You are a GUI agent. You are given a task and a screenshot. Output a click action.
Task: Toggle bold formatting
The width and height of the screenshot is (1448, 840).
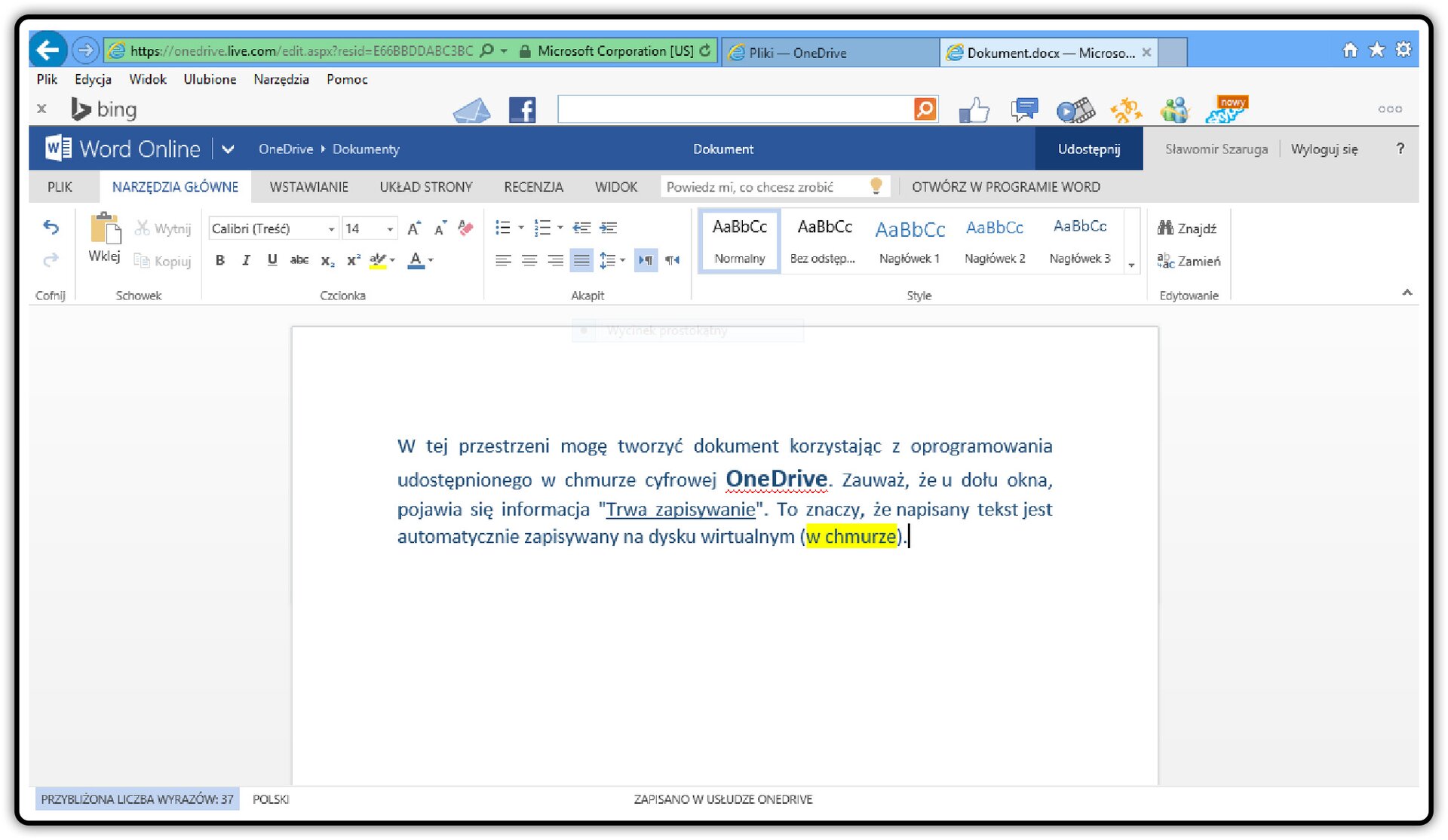220,260
